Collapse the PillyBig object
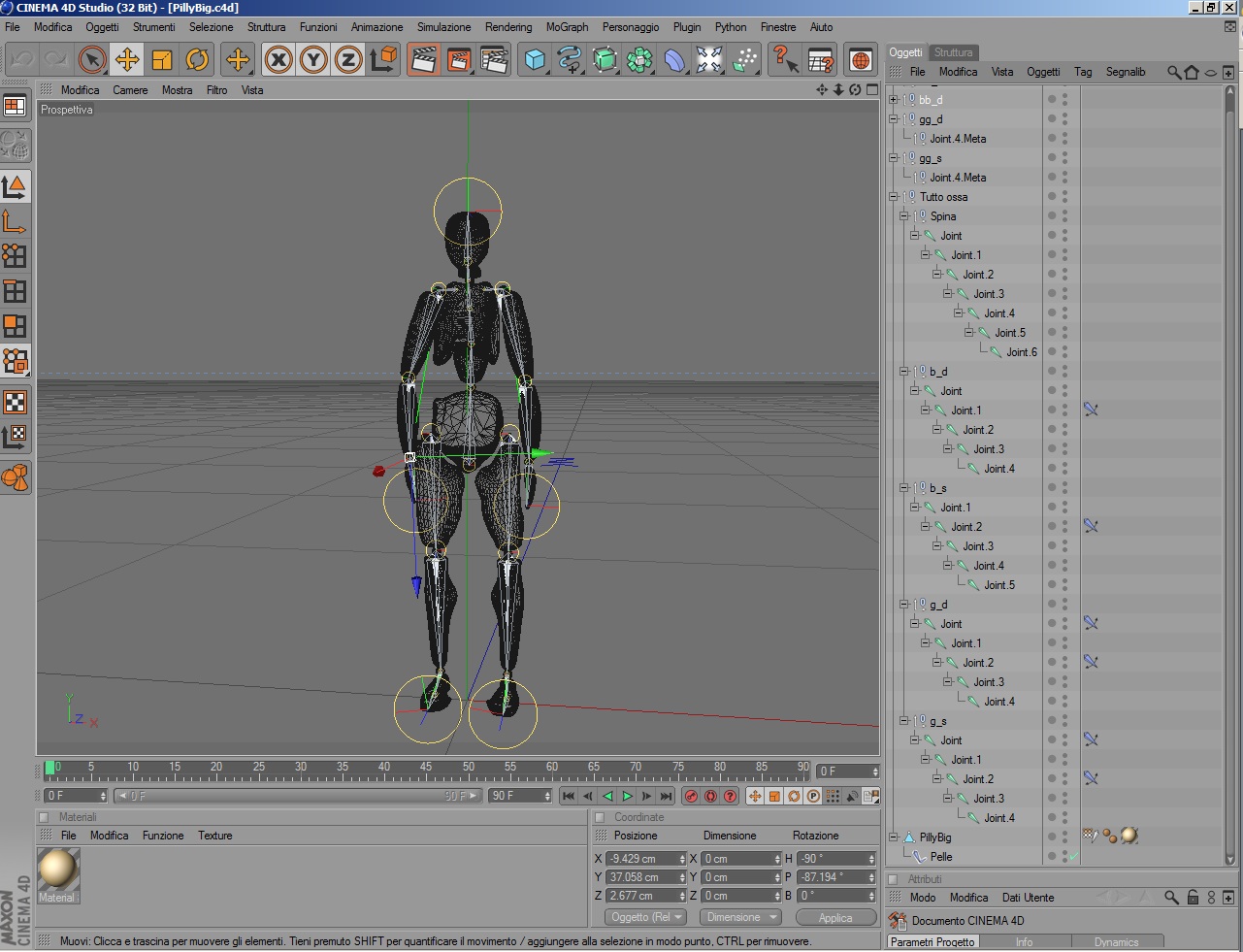The width and height of the screenshot is (1243, 952). click(894, 837)
